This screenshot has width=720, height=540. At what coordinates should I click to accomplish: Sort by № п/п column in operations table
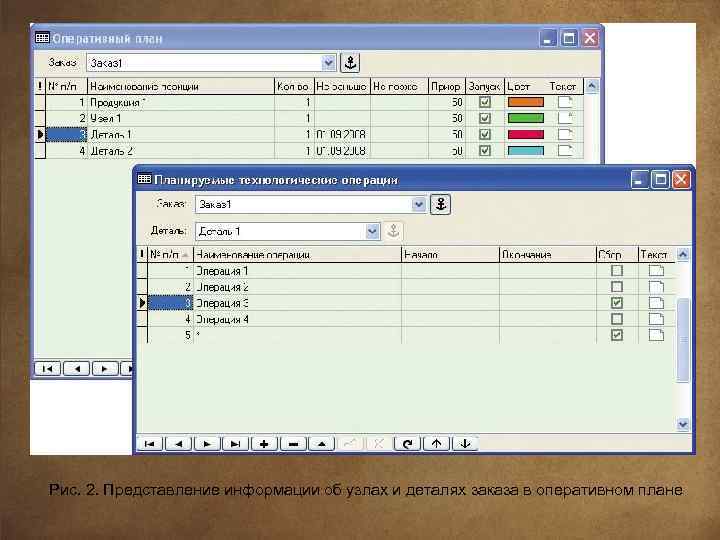pos(169,254)
